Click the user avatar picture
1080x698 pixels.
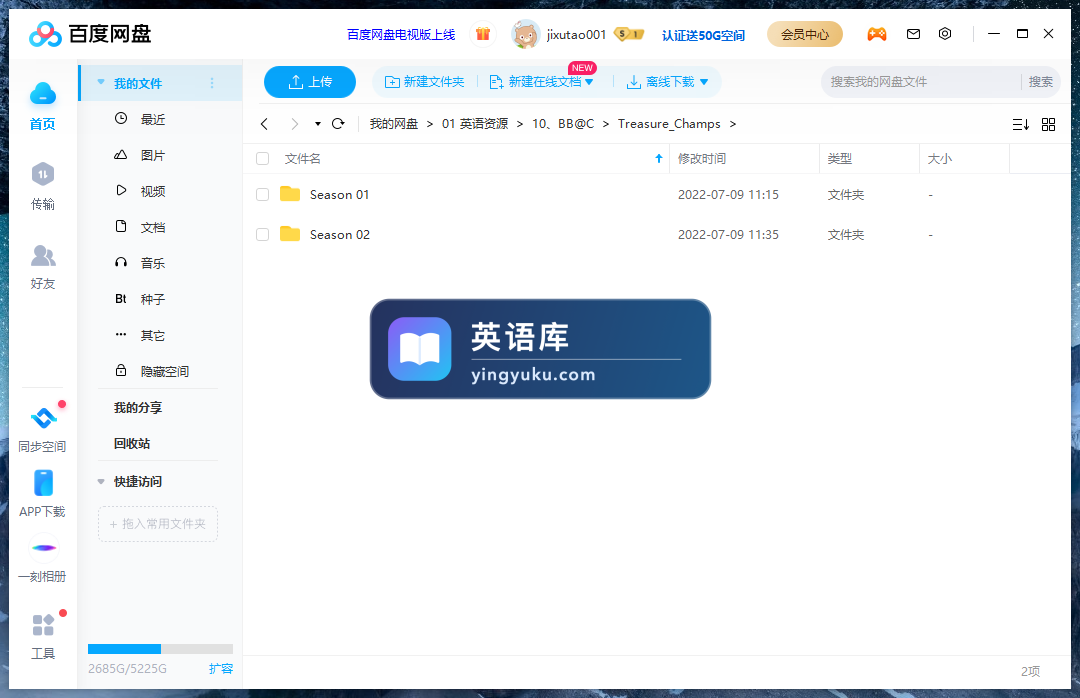point(526,34)
